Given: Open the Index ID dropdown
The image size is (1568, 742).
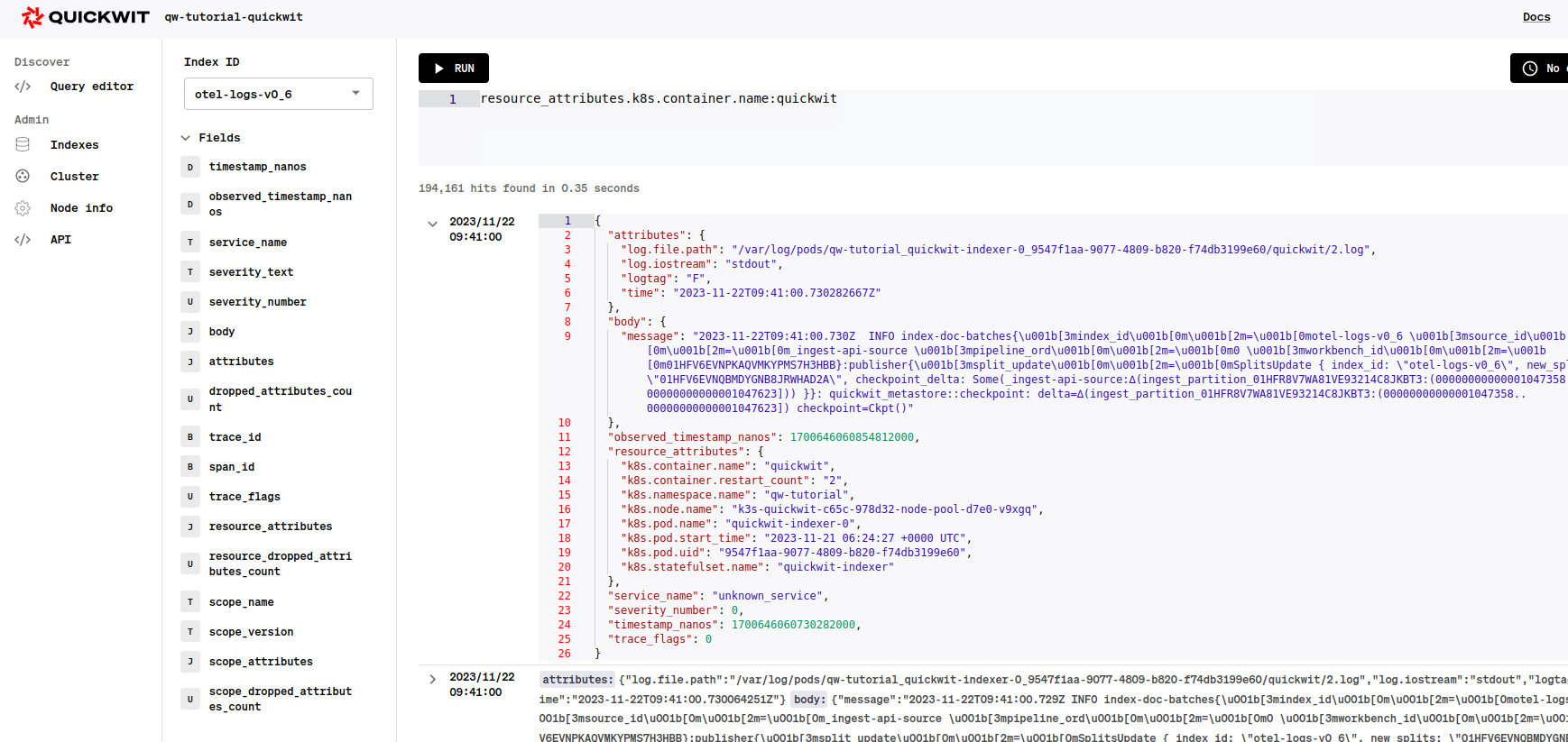Looking at the screenshot, I should 279,94.
